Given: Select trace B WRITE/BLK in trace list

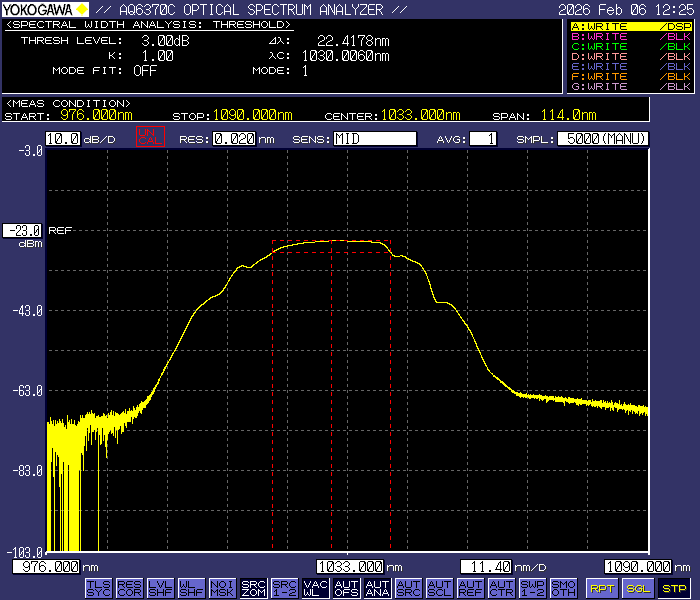Looking at the screenshot, I should [x=630, y=36].
